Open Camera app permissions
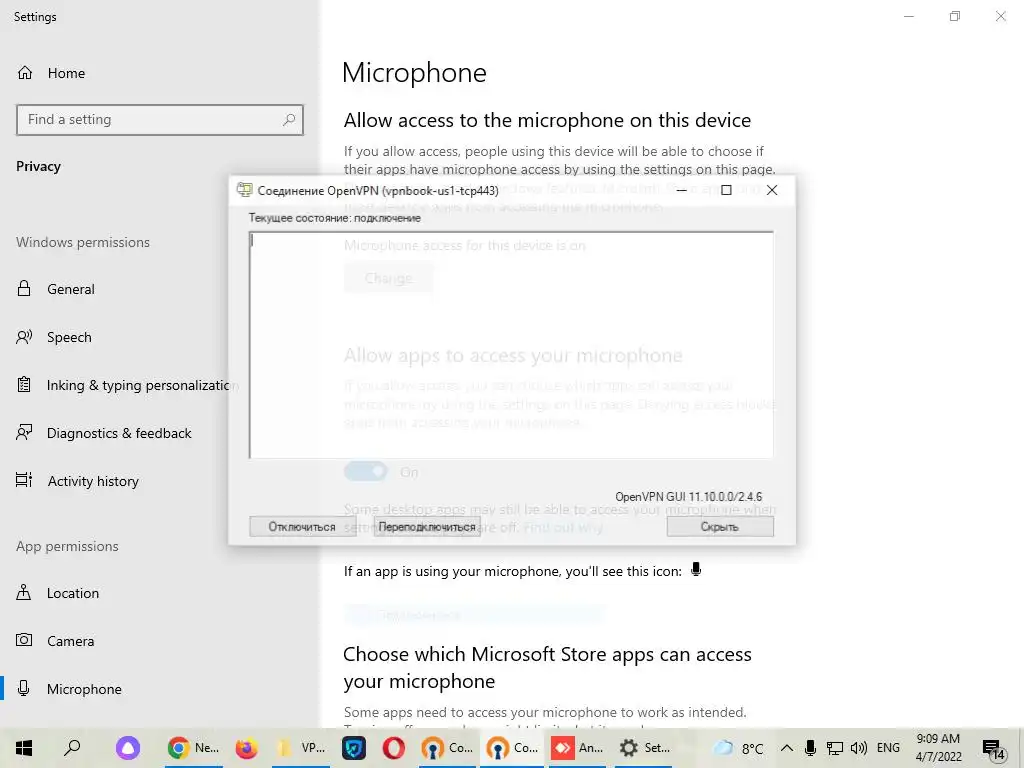Screen dimensions: 1024x768 (70, 641)
